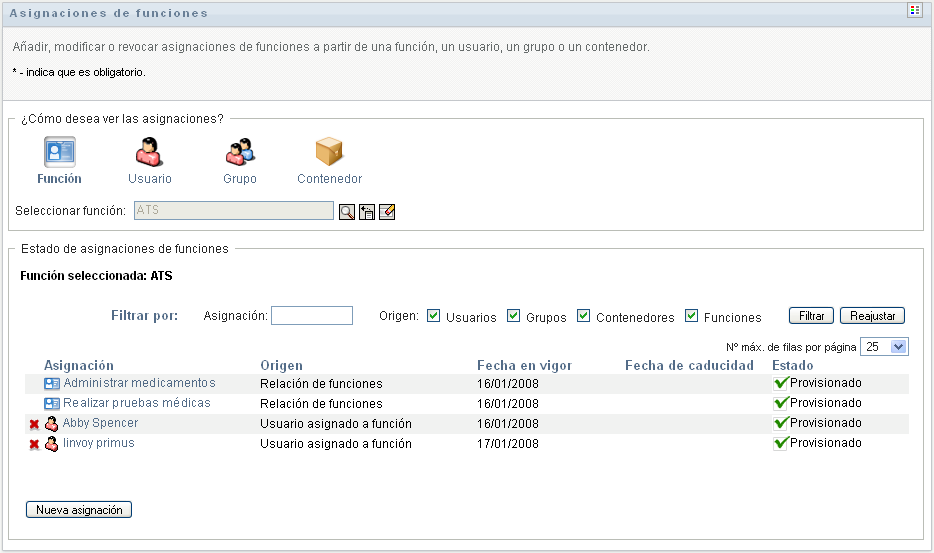Viewport: 934px width, 553px height.
Task: Open the Realizar pruebas médicas link
Action: [137, 403]
